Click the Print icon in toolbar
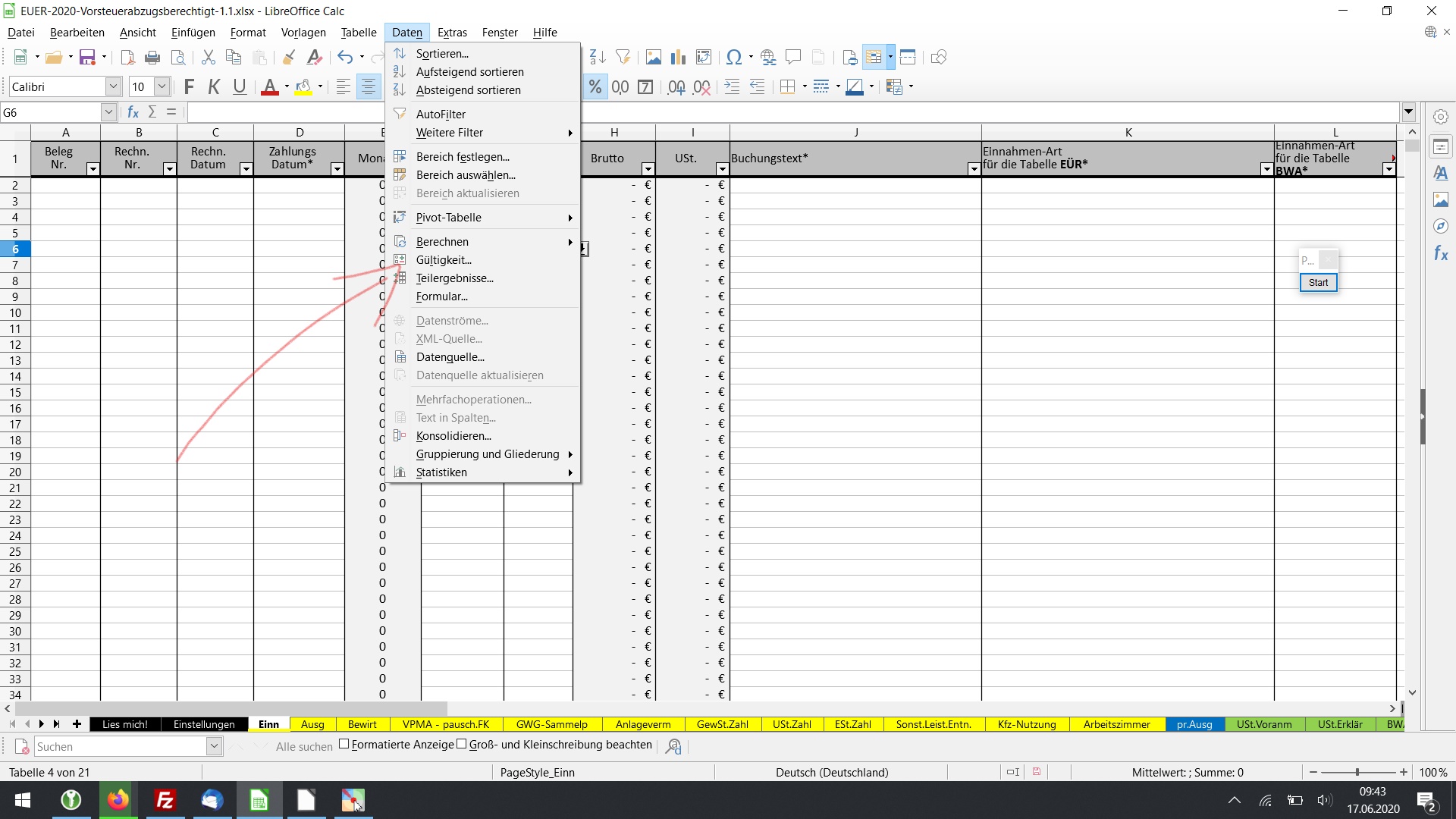The height and width of the screenshot is (819, 1456). [x=152, y=58]
